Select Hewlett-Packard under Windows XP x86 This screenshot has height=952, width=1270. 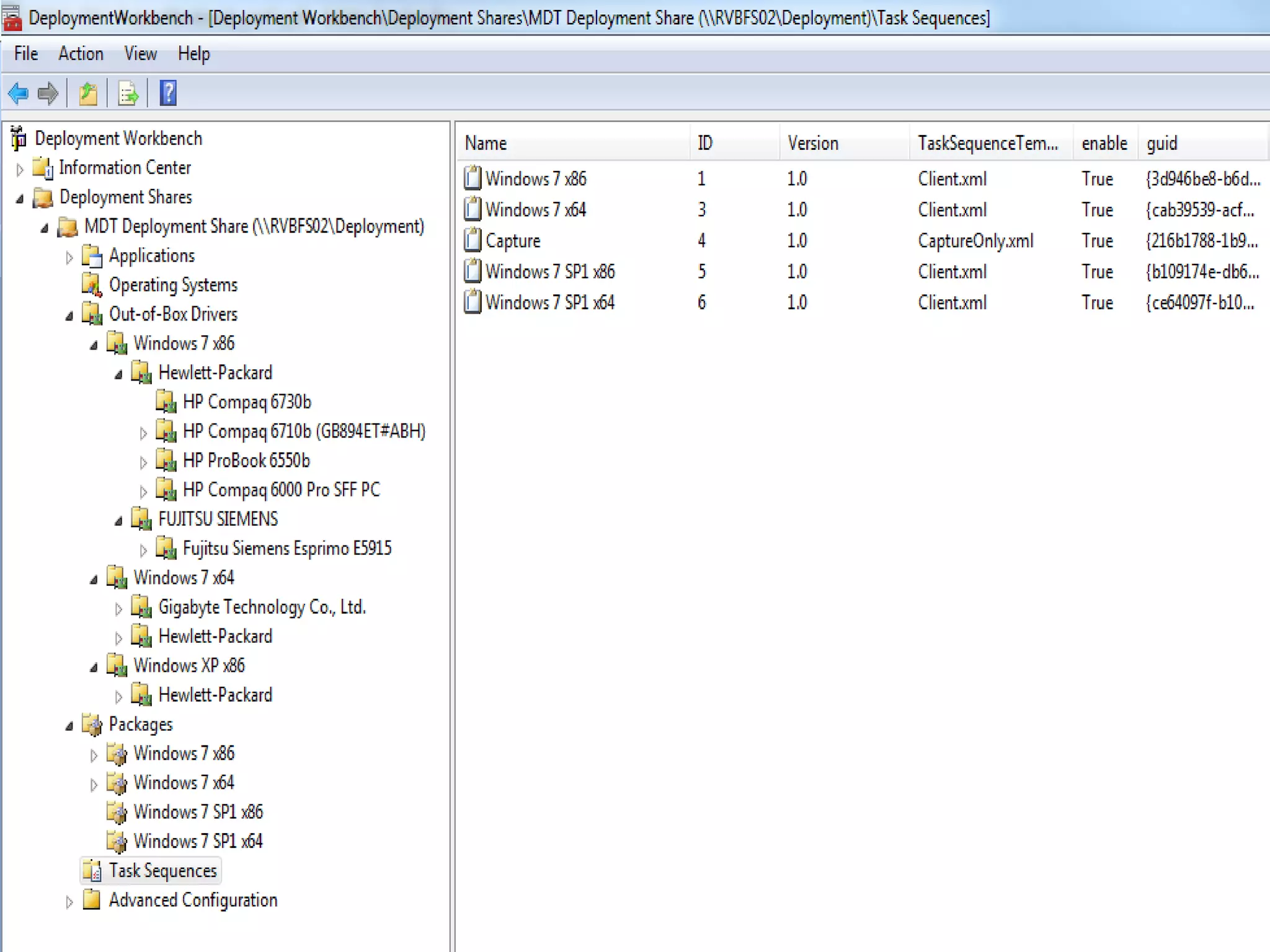click(215, 695)
